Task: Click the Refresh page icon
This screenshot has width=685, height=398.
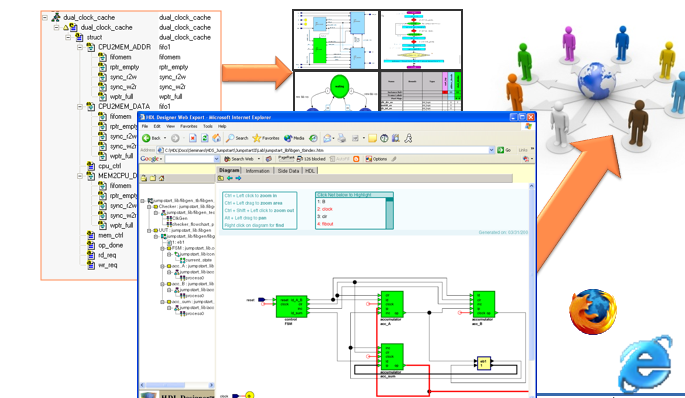Action: [204, 138]
